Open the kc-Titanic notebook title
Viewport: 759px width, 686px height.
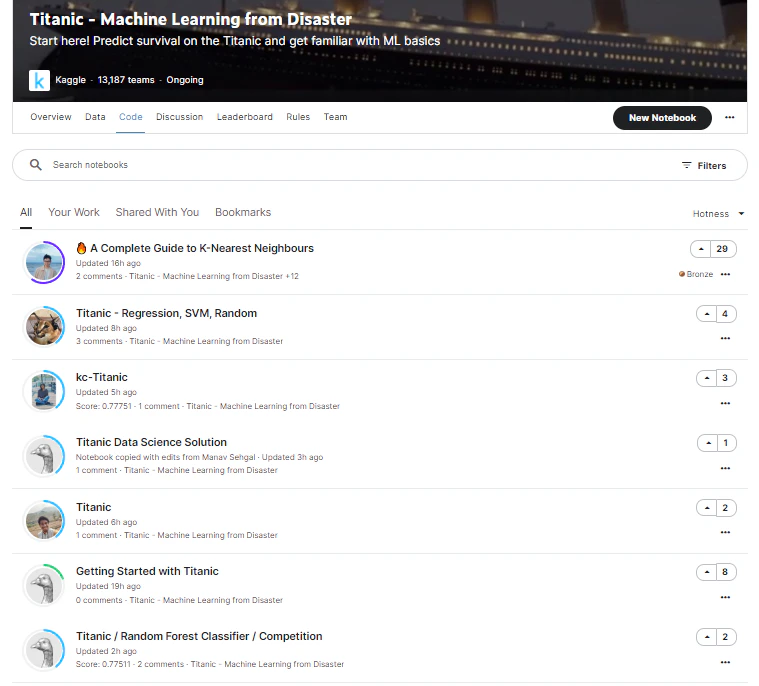pos(102,377)
